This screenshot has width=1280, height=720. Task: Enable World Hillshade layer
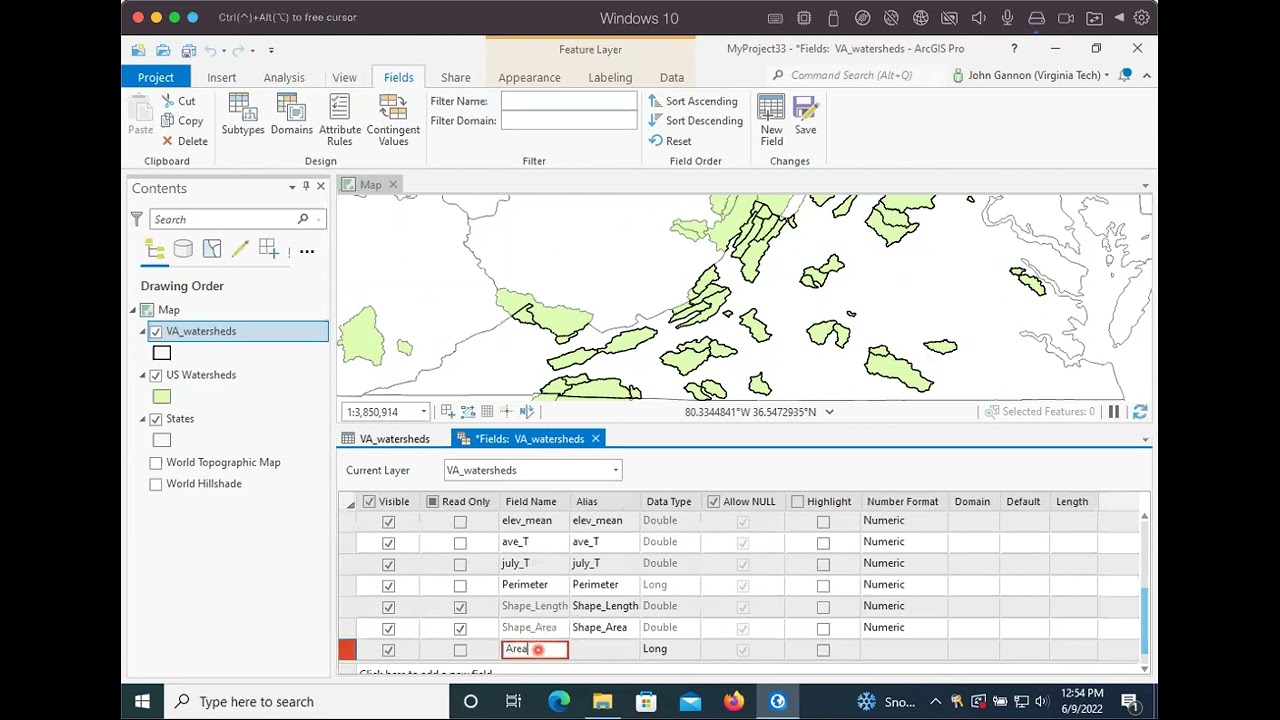pyautogui.click(x=156, y=484)
